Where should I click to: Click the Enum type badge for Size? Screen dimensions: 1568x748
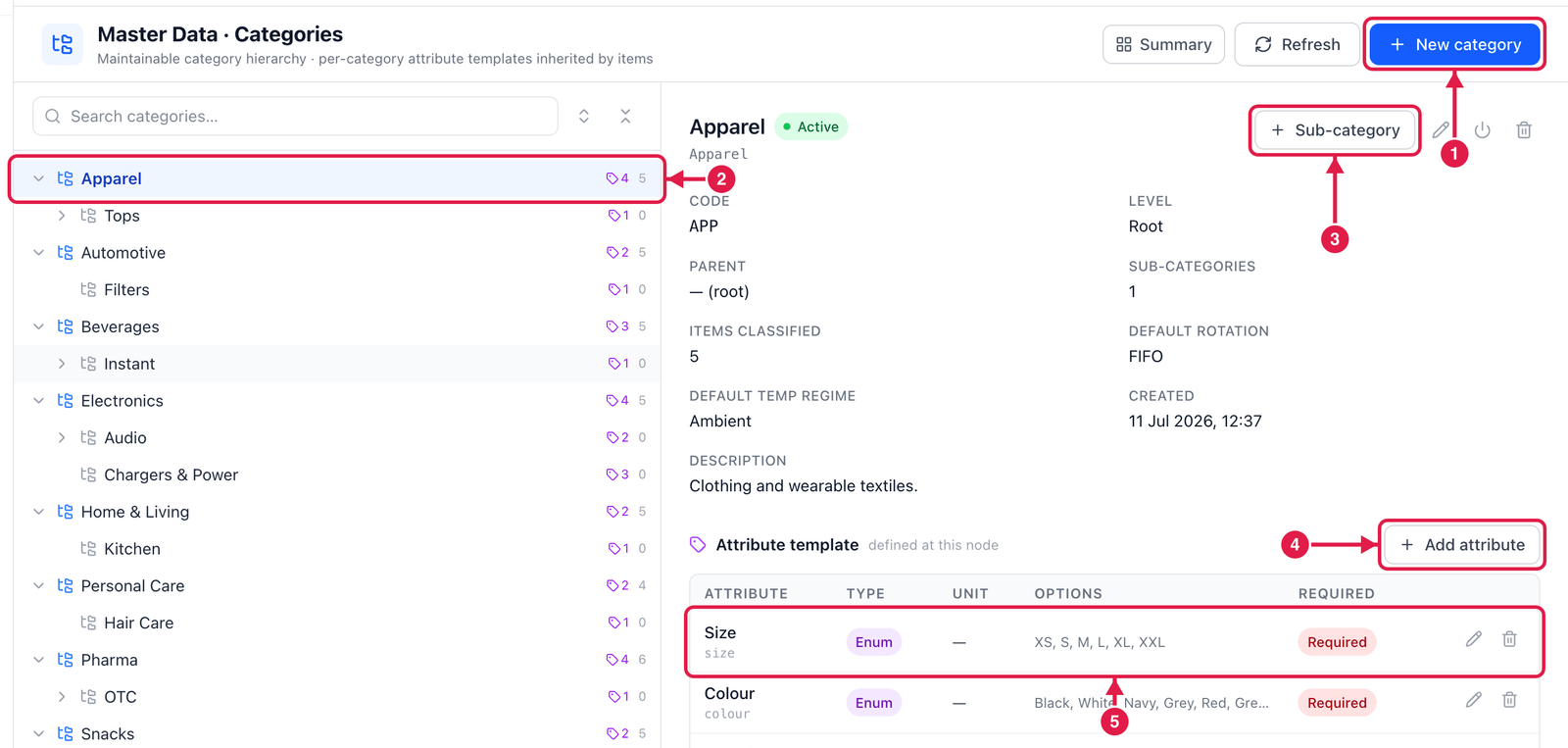(x=873, y=642)
